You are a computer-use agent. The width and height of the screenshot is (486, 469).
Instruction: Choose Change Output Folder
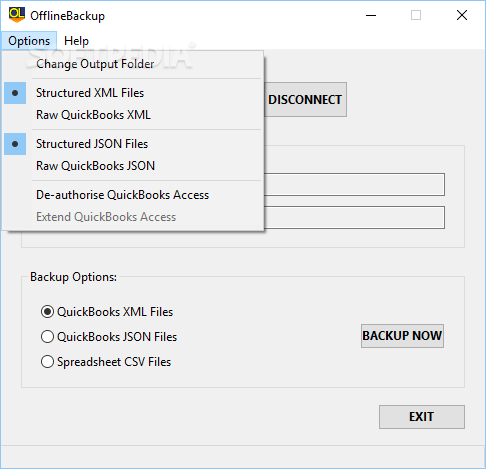click(x=133, y=64)
